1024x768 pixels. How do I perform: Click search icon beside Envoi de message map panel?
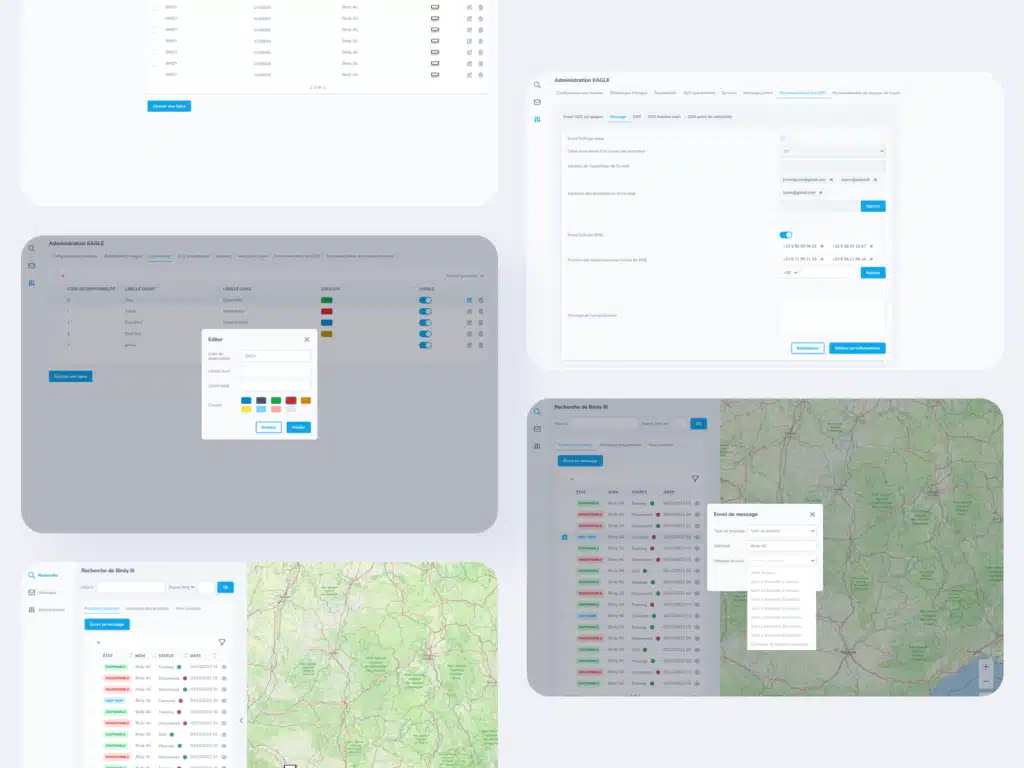pyautogui.click(x=537, y=411)
